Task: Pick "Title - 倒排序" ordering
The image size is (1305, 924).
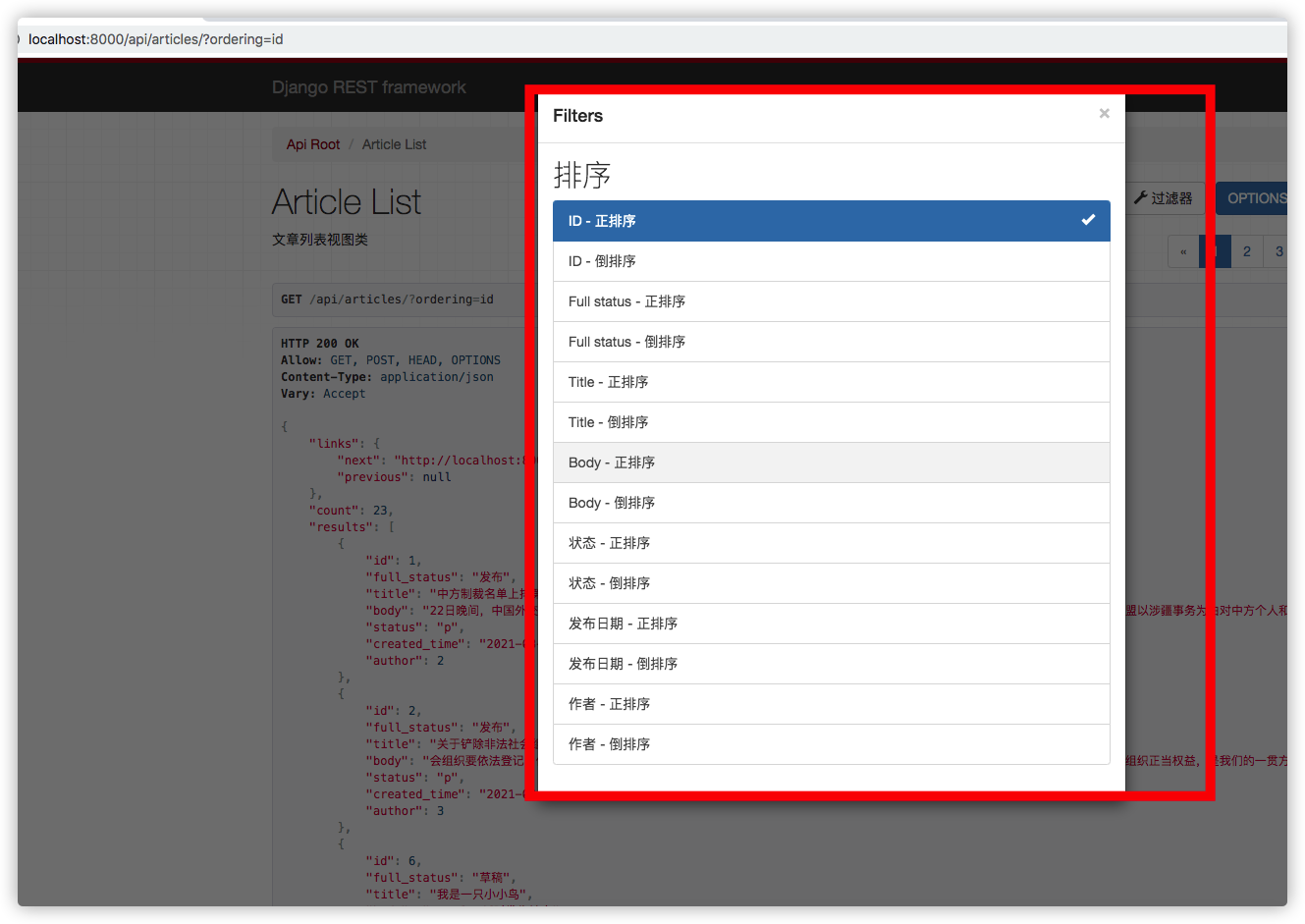Action: coord(831,422)
